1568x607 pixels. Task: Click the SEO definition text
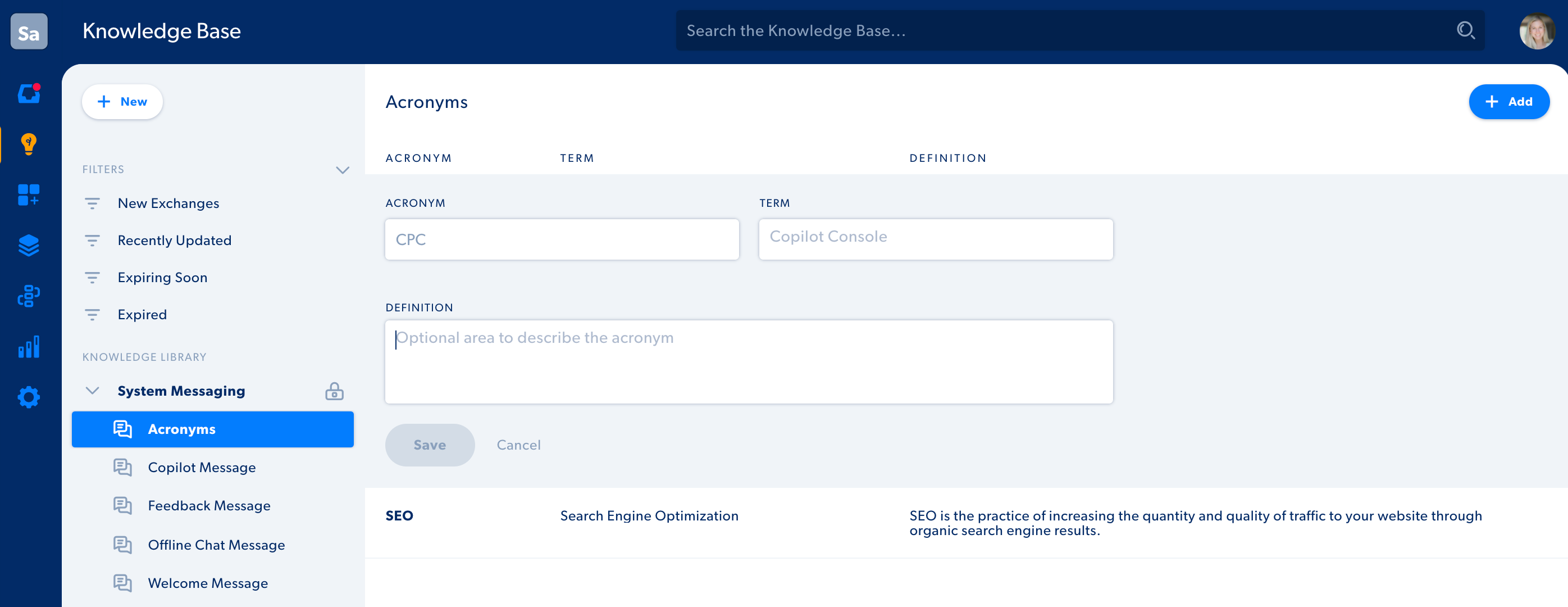(x=1196, y=523)
